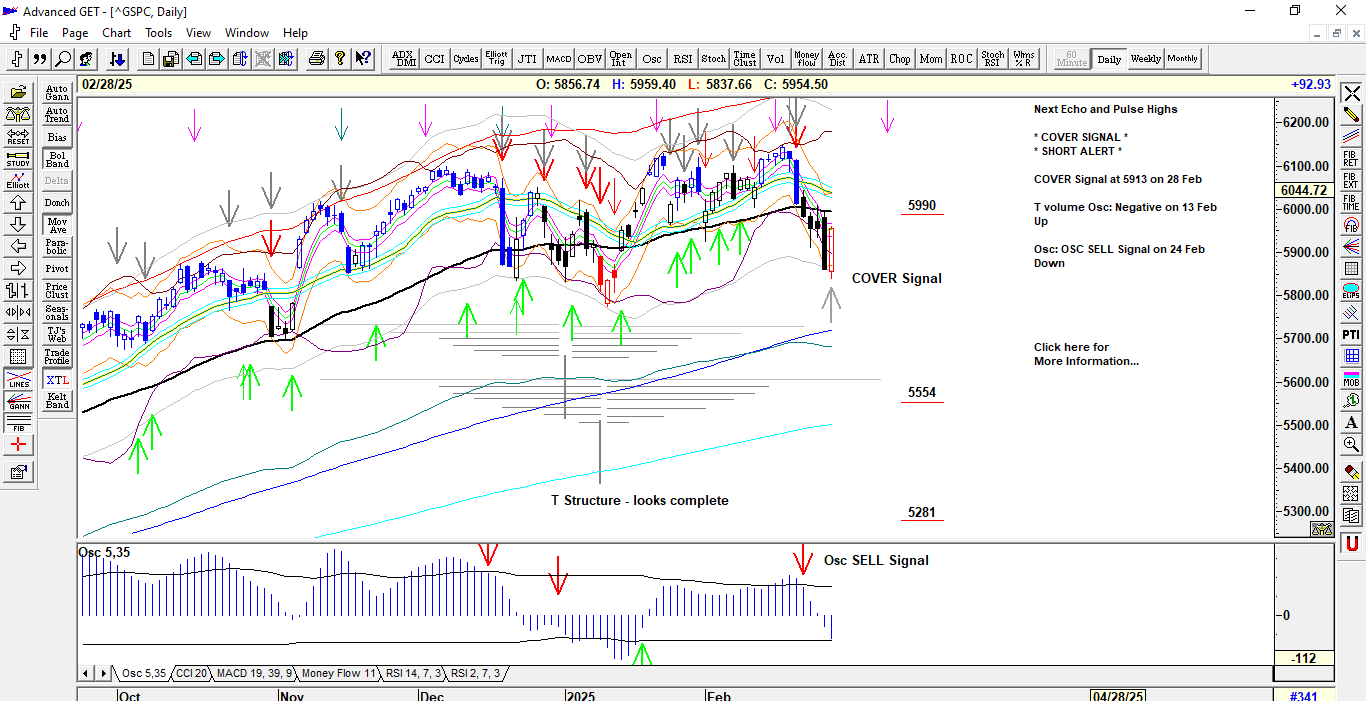Select Monthly timeframe button
The height and width of the screenshot is (701, 1366).
1182,59
